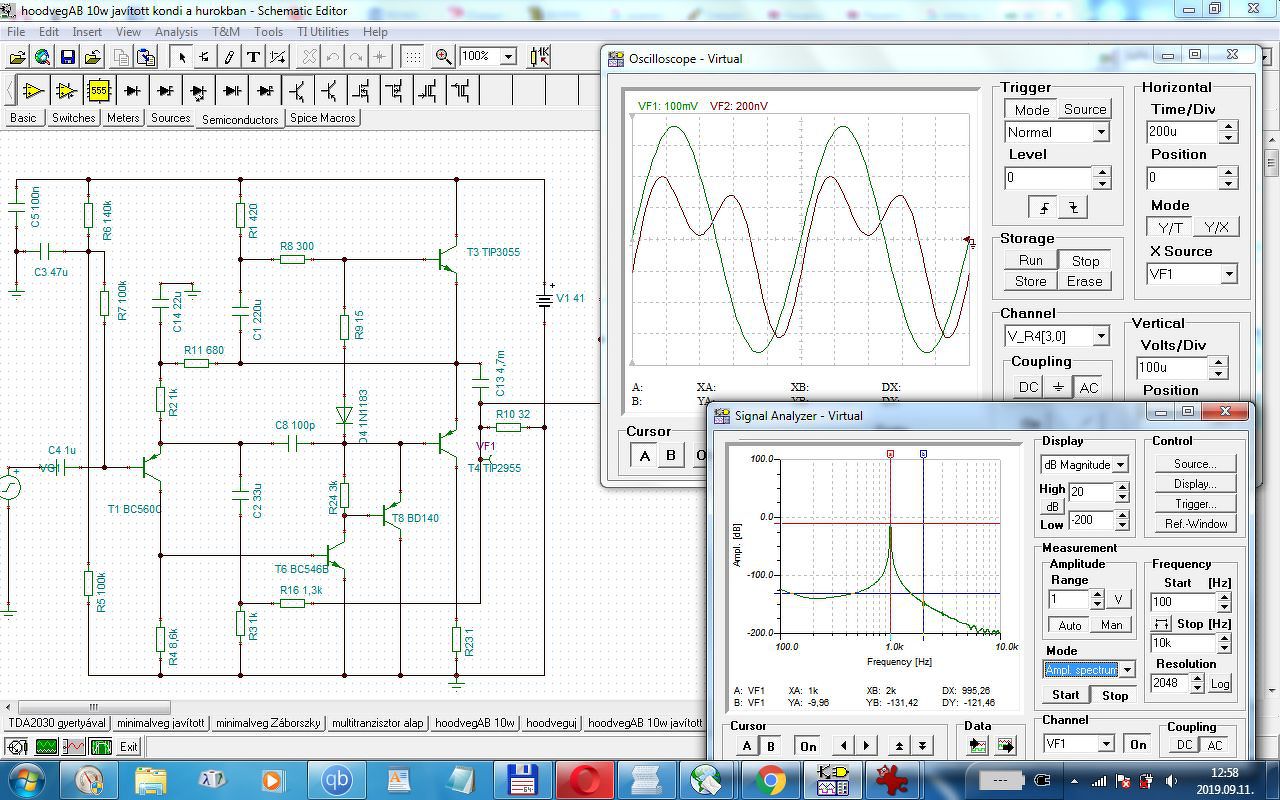Toggle the signal analyzer cursor On button

(x=807, y=746)
